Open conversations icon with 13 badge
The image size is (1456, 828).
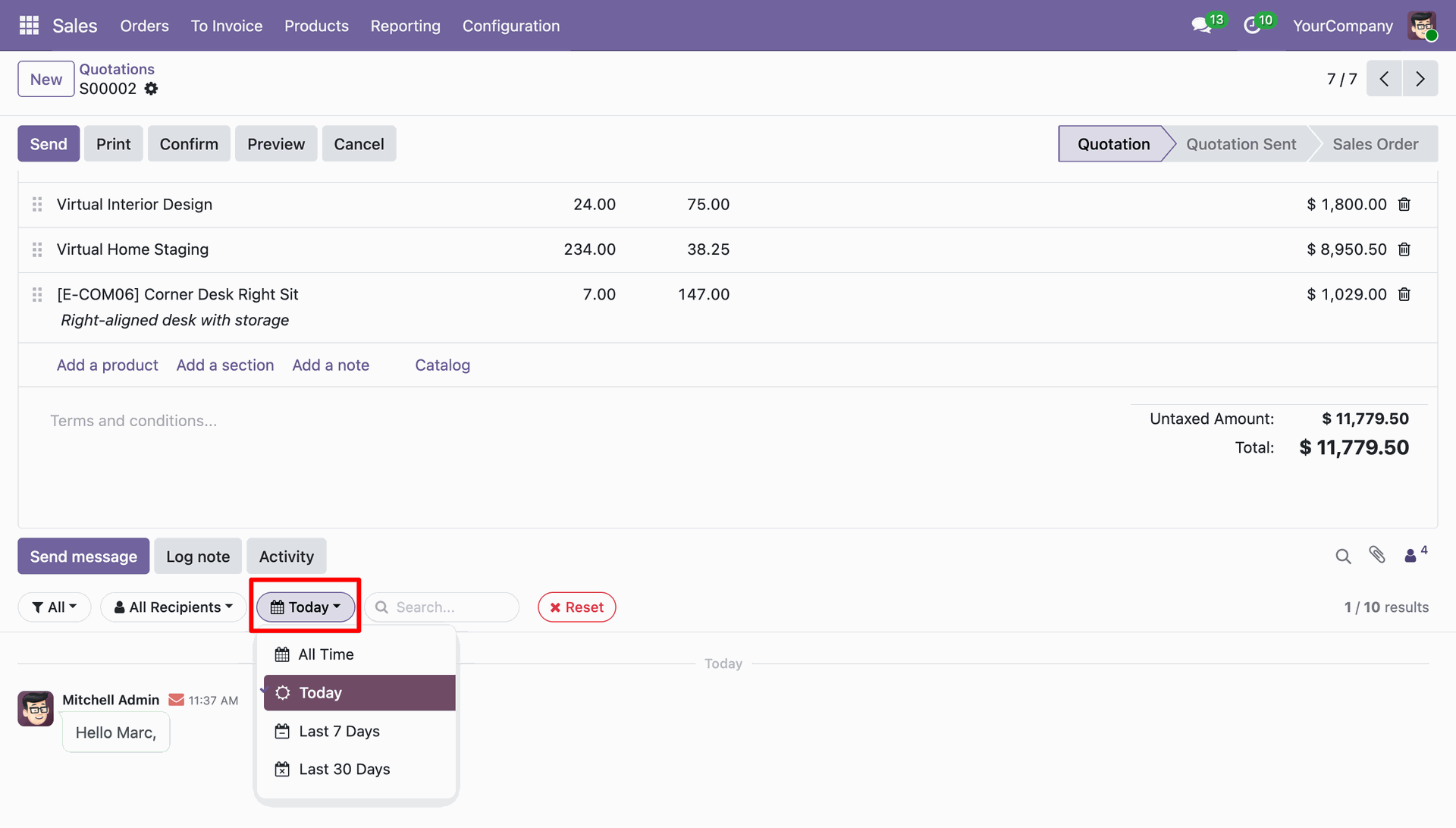pos(1202,26)
